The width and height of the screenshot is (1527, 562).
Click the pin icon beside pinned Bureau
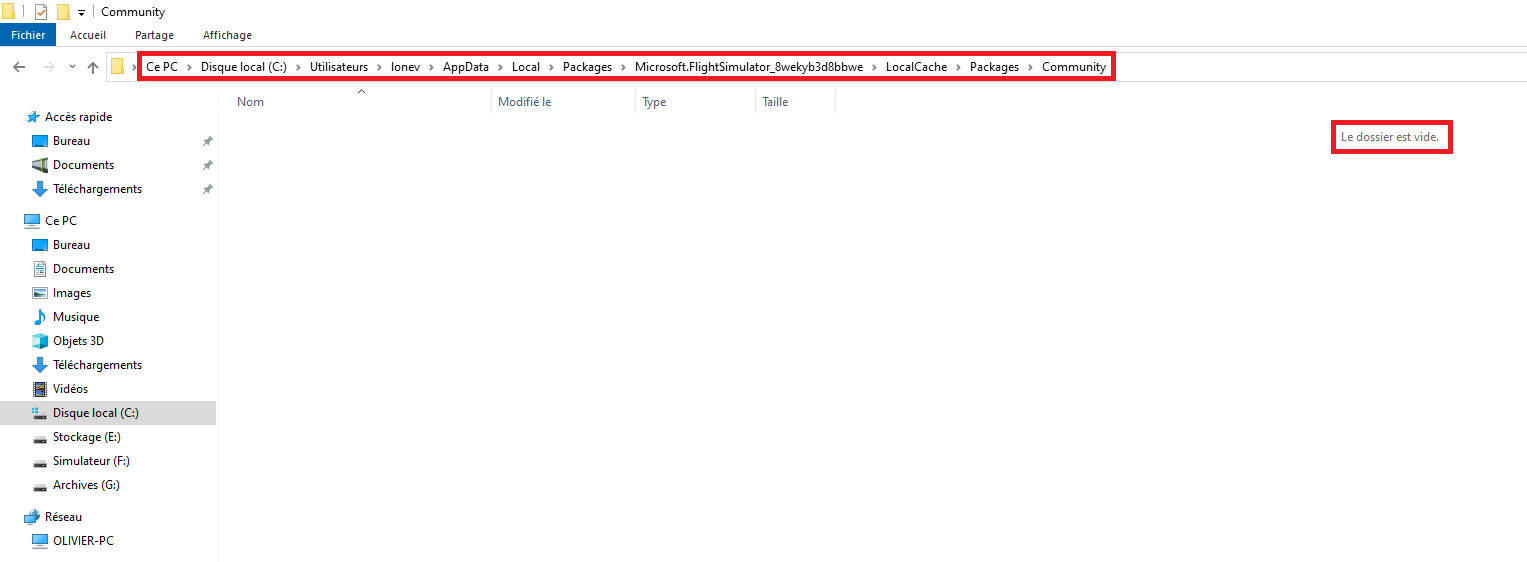(207, 141)
